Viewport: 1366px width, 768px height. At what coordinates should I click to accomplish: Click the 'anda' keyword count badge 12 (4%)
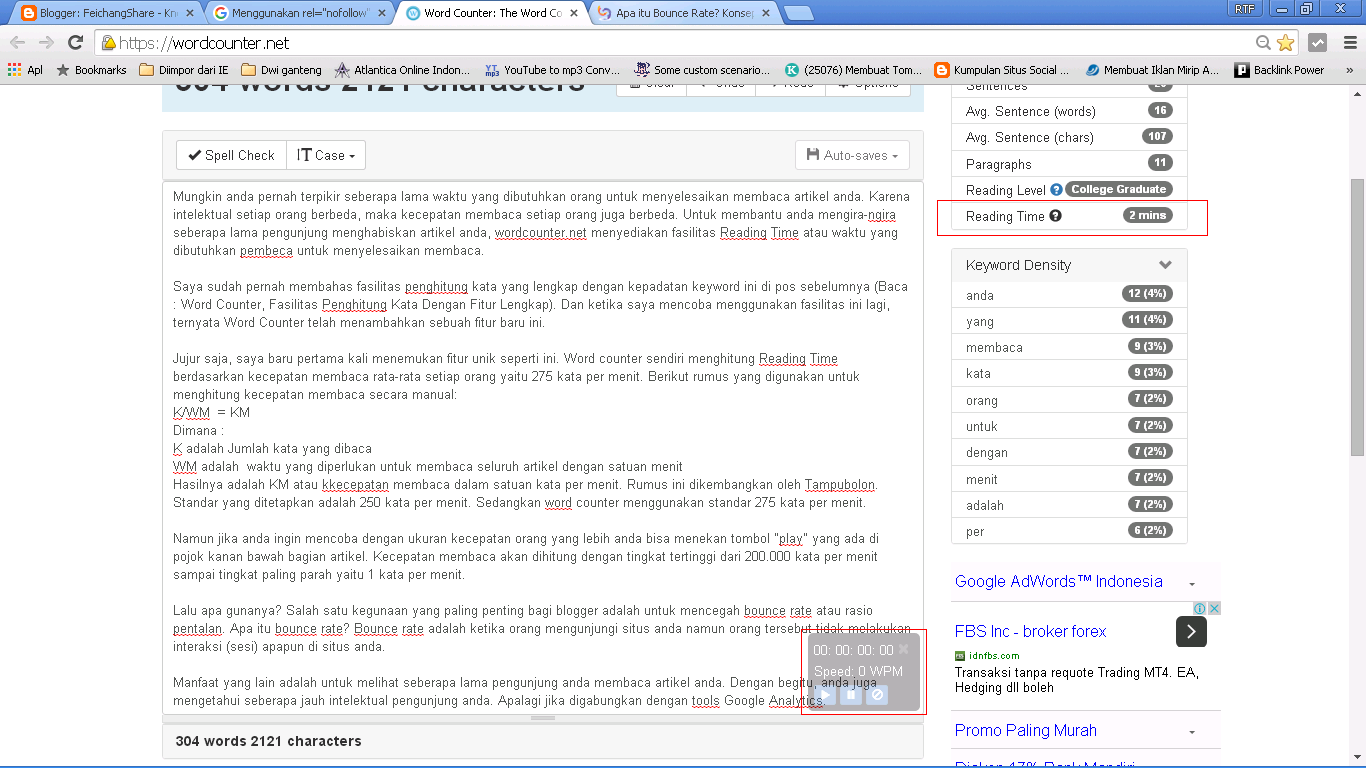coord(1147,294)
